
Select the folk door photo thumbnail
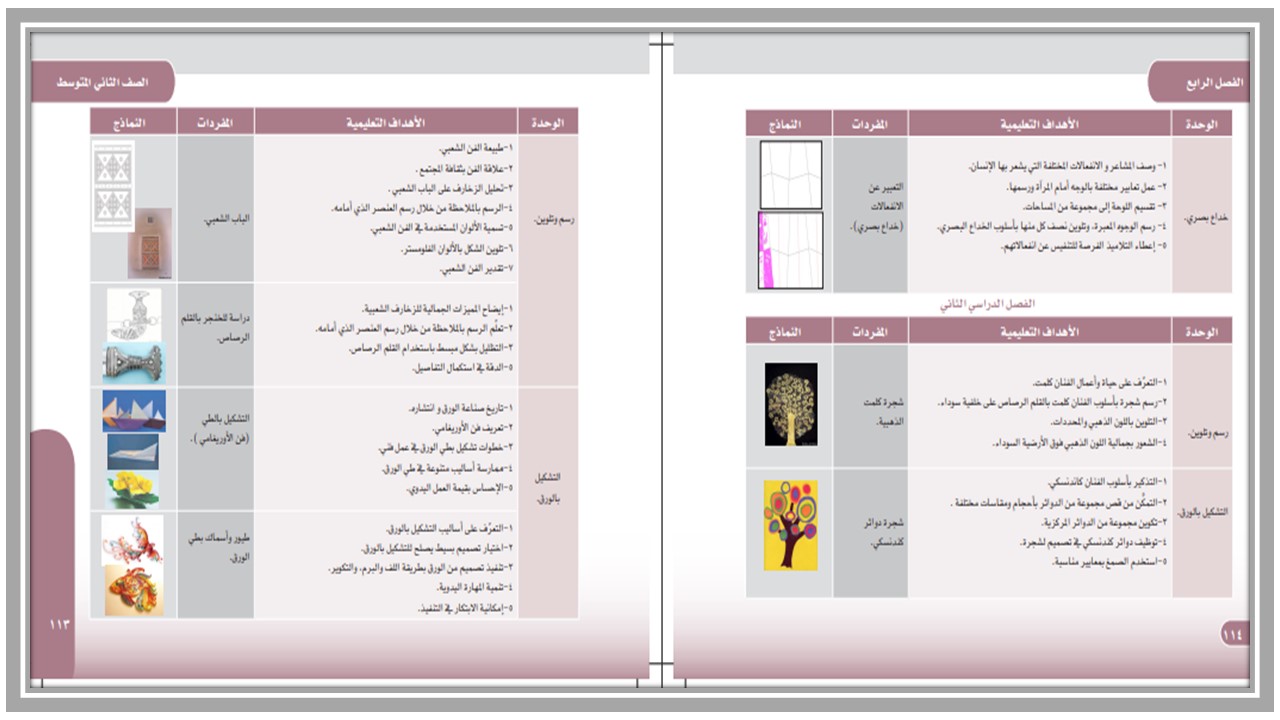click(149, 243)
